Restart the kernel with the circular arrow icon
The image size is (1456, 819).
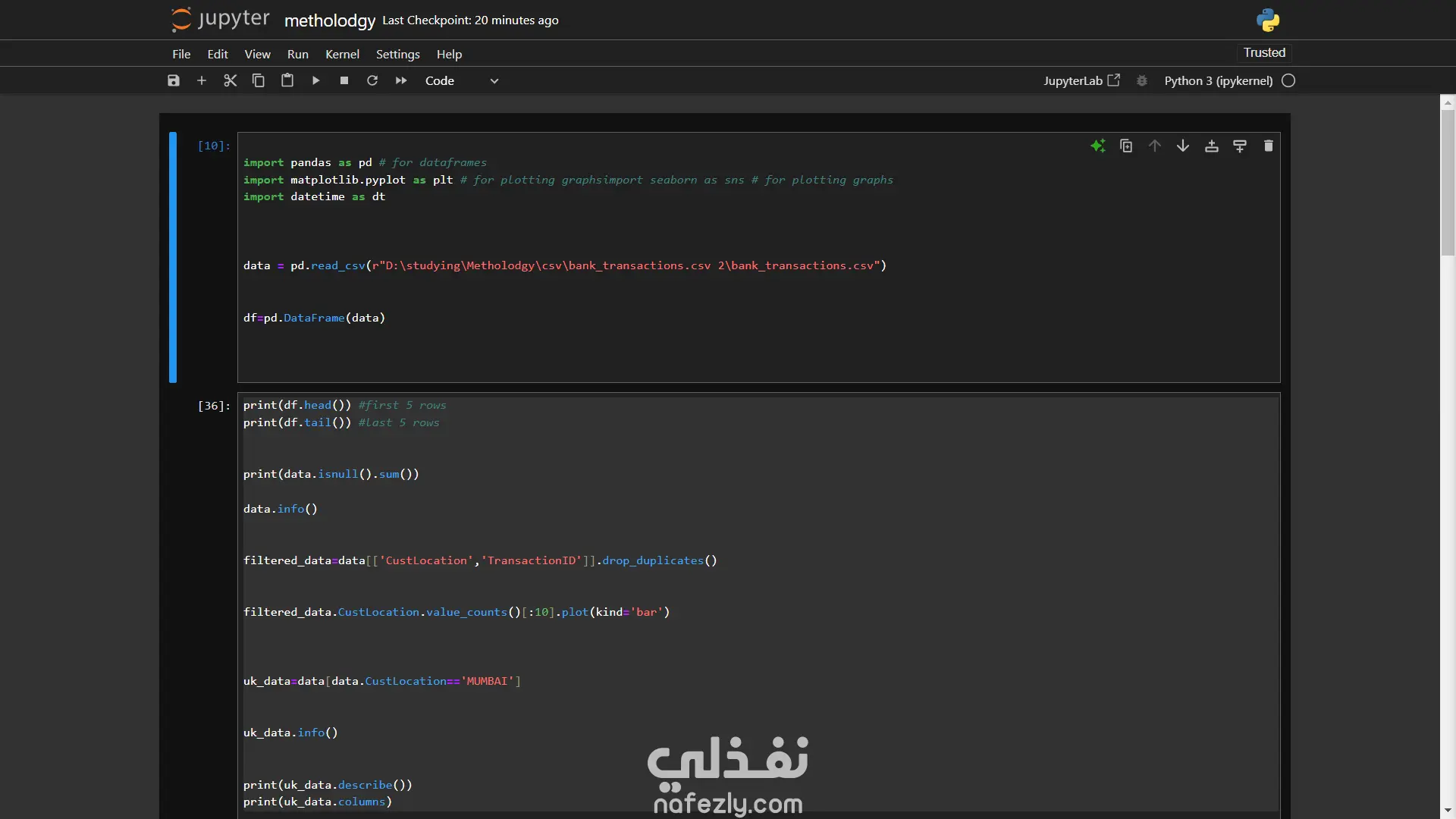372,80
